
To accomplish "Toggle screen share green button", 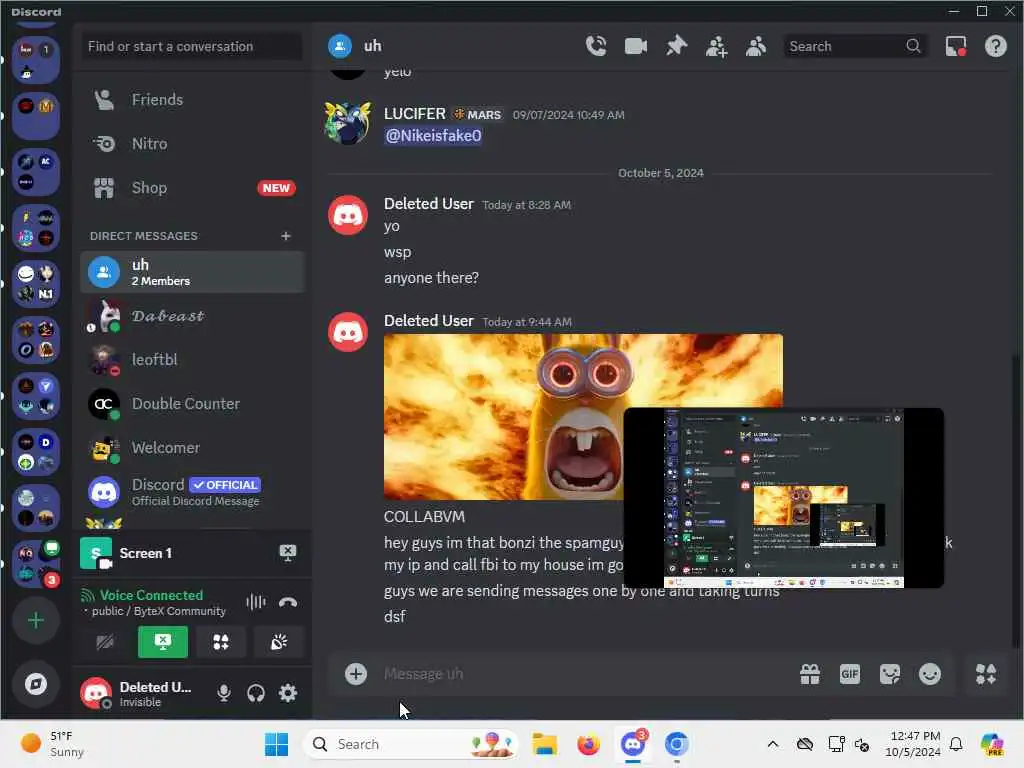I will (163, 642).
